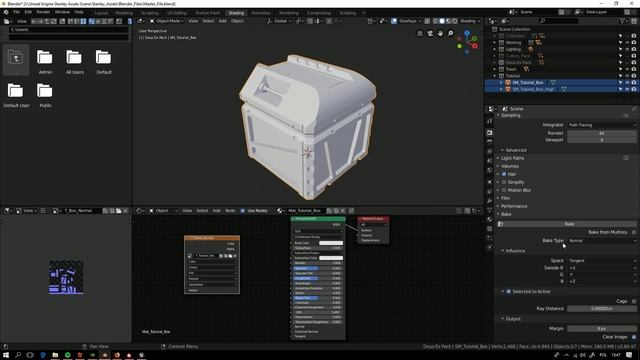Click the Base Color swatch in Principled BSDF
Screen dimensions: 640x360
point(331,243)
